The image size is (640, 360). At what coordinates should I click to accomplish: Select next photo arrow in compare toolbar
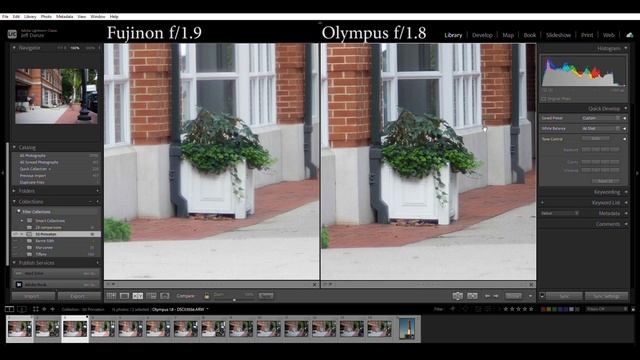click(496, 296)
